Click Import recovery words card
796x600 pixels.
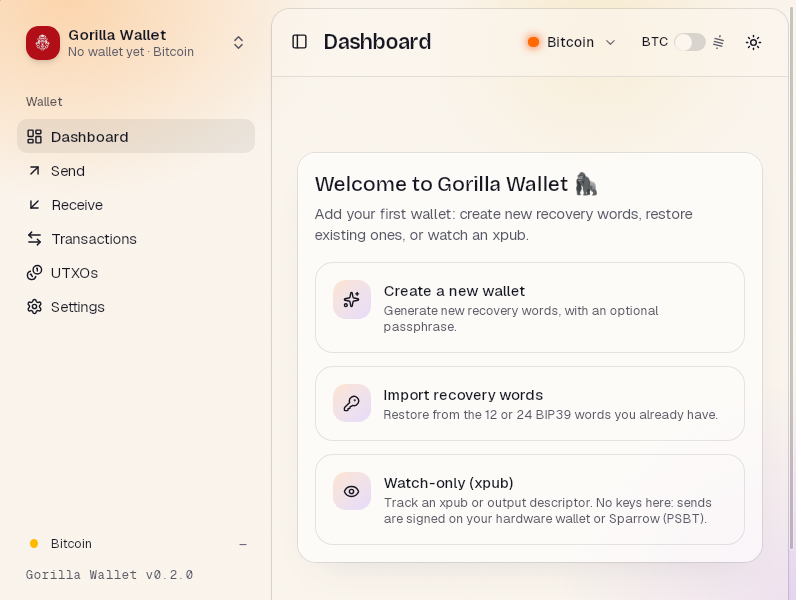click(x=529, y=404)
